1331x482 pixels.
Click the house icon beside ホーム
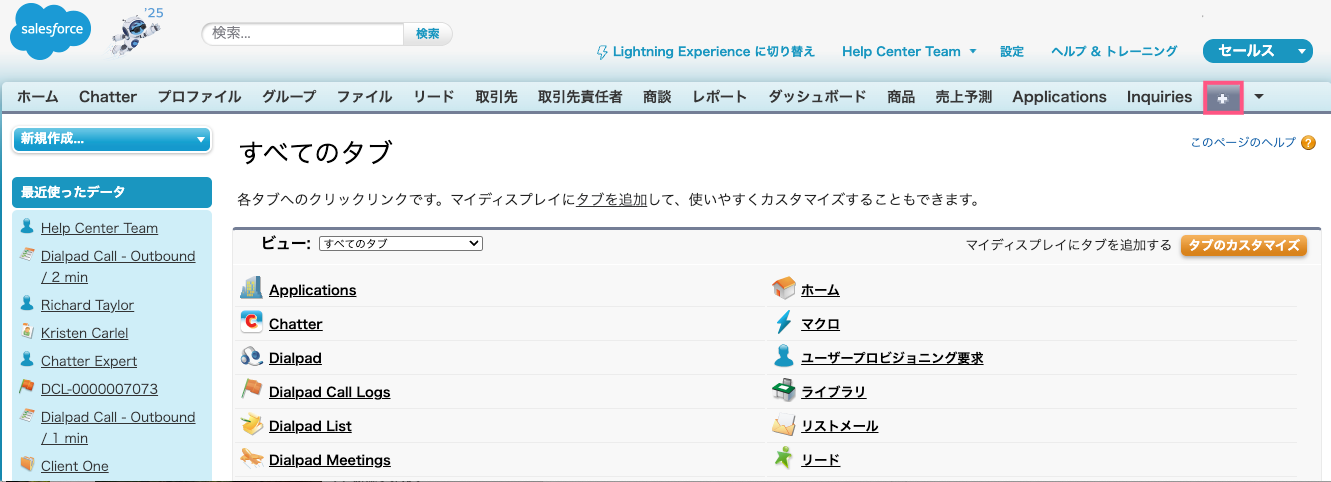click(784, 289)
